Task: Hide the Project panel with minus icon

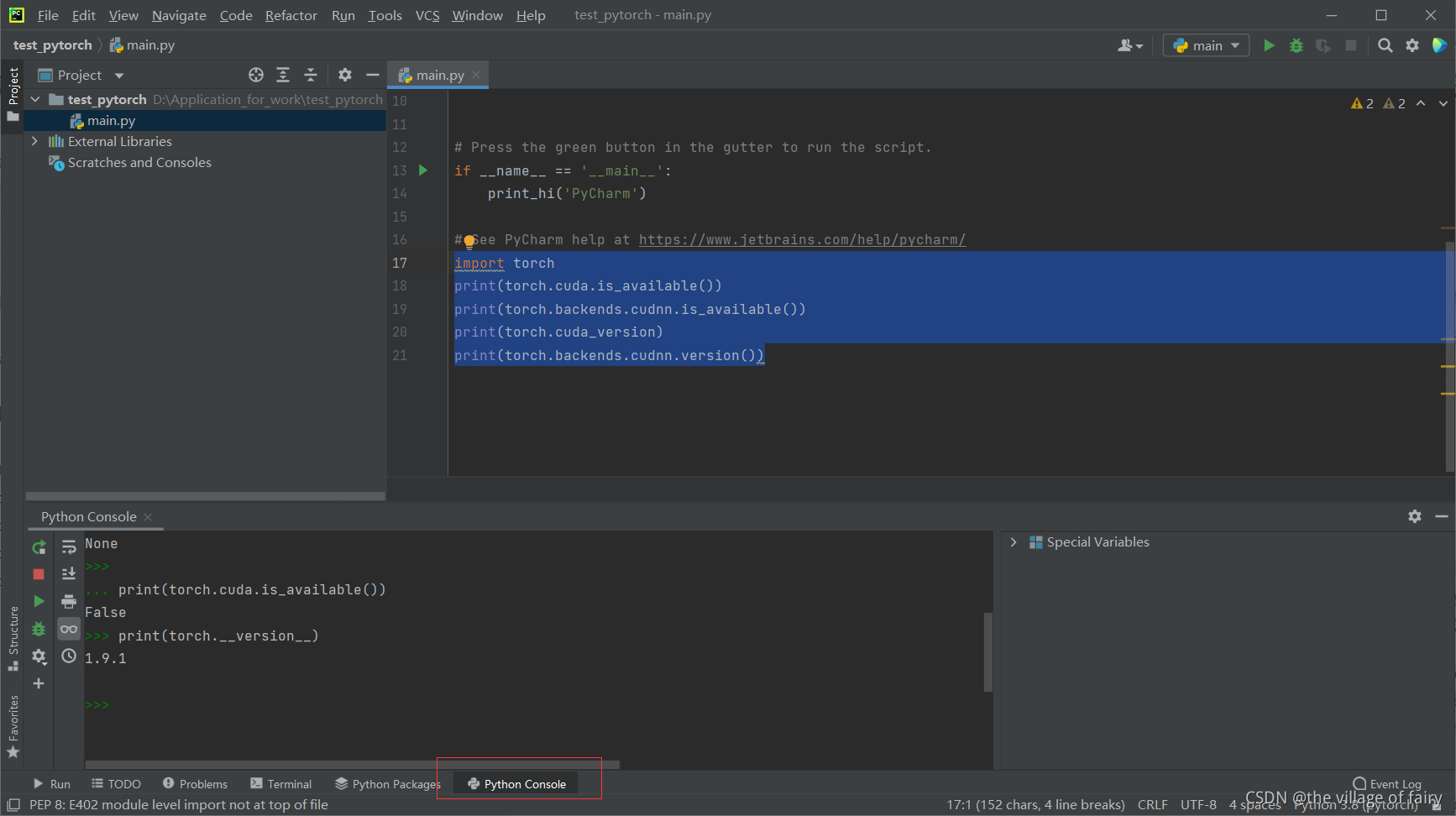Action: (x=373, y=75)
